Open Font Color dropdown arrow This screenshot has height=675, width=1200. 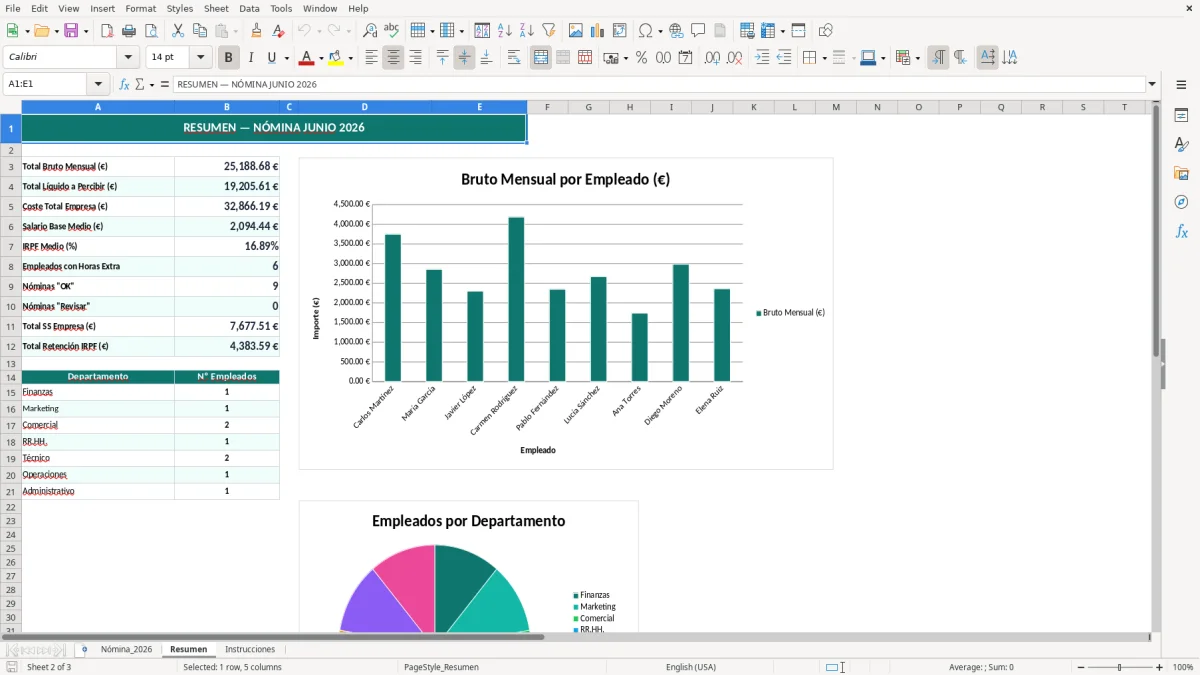320,58
